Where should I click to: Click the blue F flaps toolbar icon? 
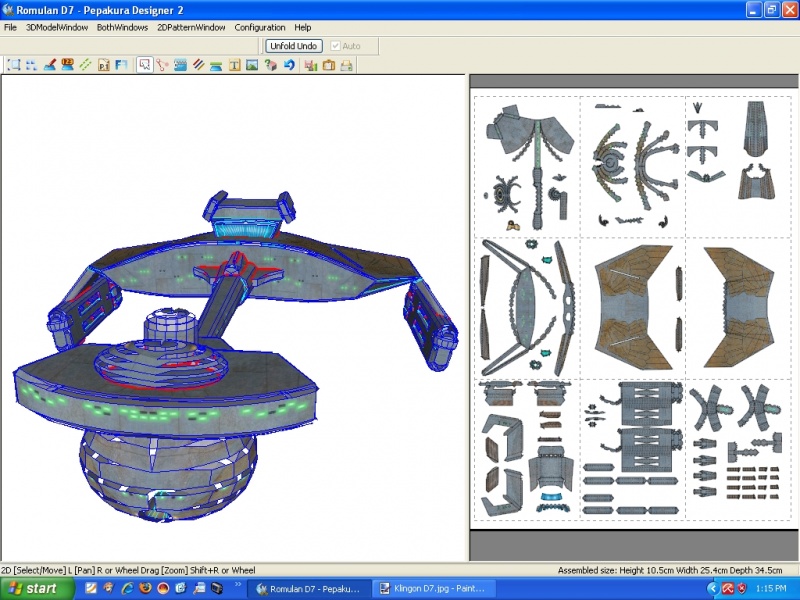coord(121,65)
